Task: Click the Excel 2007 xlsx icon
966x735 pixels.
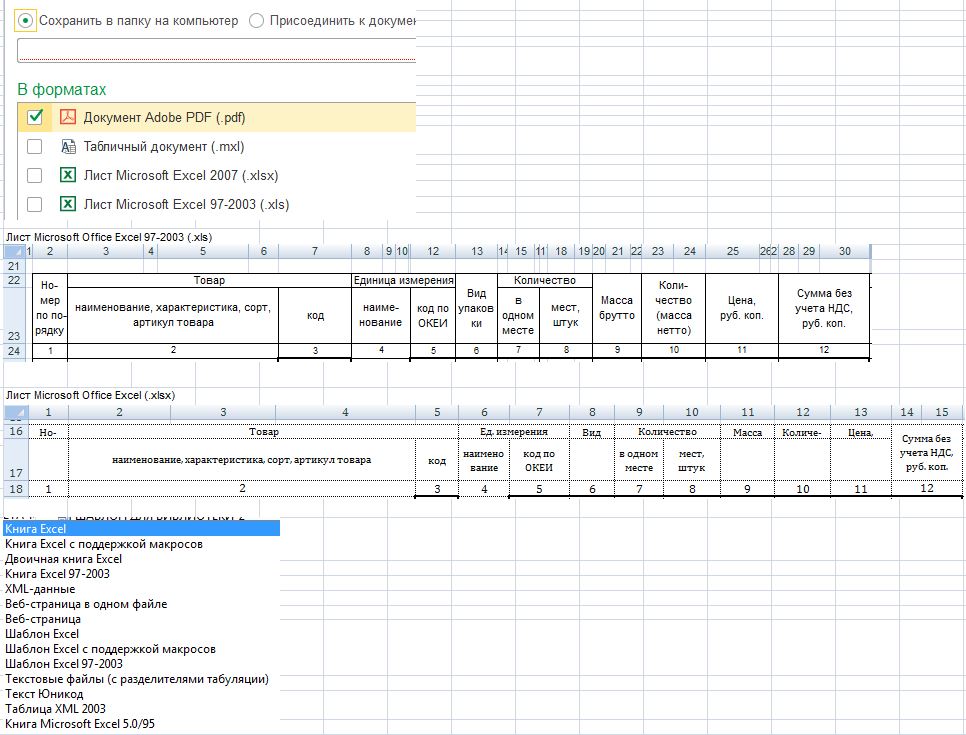Action: click(68, 175)
